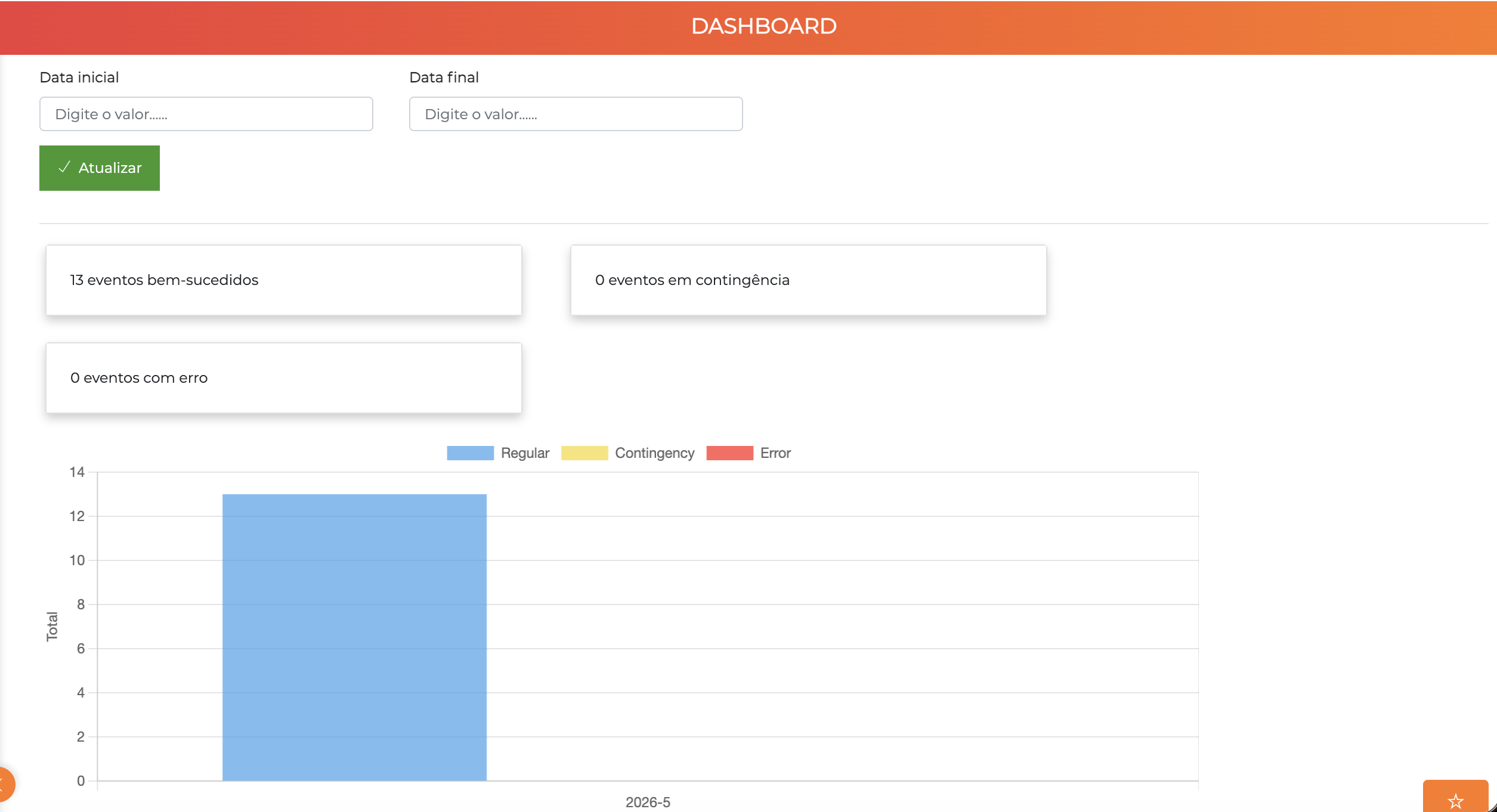Click the Data final label
Viewport: 1497px width, 812px height.
tap(444, 78)
